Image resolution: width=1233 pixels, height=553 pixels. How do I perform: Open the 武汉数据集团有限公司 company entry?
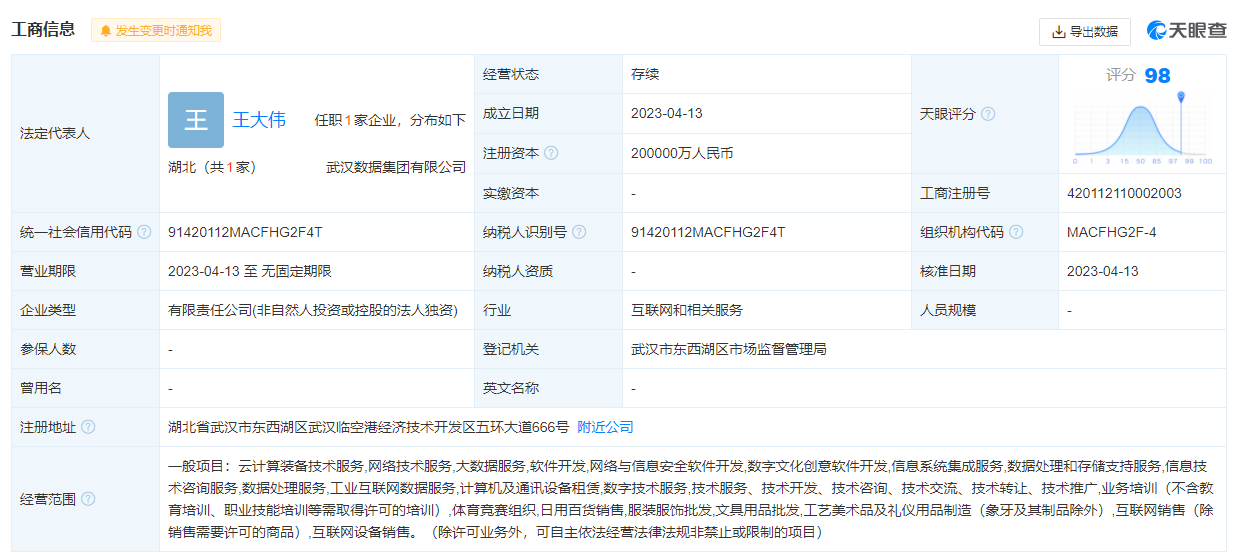coord(396,168)
